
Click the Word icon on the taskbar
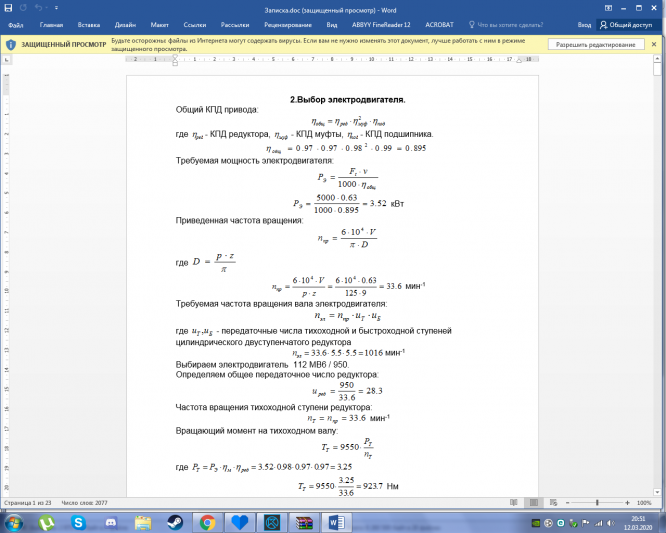coord(337,522)
